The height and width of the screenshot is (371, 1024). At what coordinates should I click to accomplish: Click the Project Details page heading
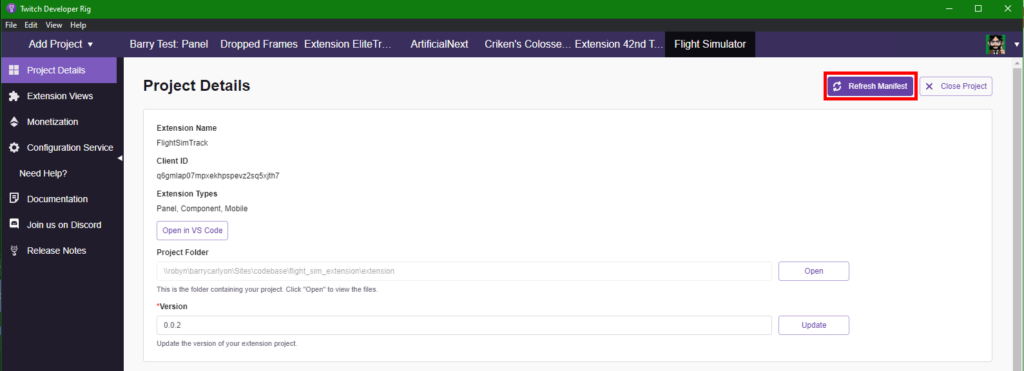point(197,86)
